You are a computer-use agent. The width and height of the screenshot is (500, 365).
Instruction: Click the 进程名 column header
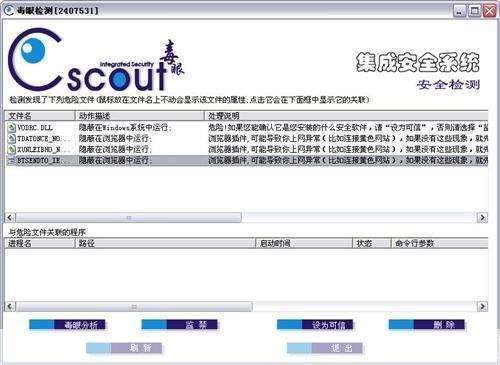pyautogui.click(x=40, y=243)
